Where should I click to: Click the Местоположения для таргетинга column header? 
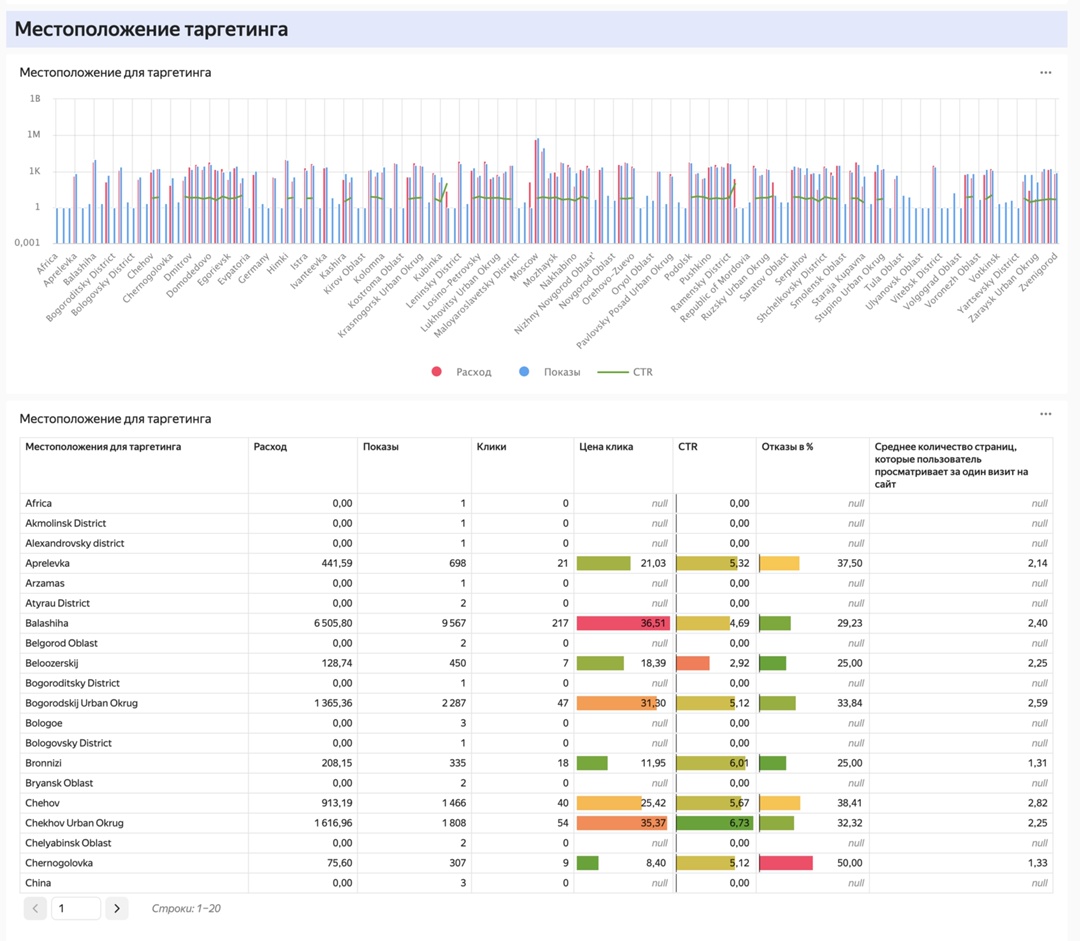pos(103,447)
